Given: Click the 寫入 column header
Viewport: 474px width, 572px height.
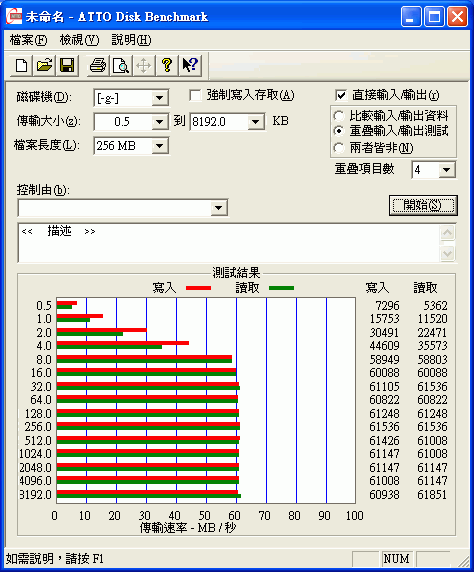Looking at the screenshot, I should (377, 288).
